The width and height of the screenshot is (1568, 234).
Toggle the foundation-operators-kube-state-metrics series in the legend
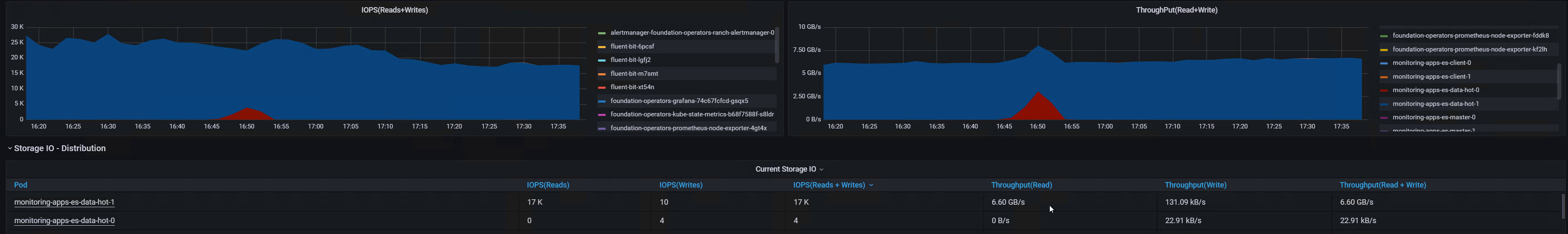click(692, 115)
